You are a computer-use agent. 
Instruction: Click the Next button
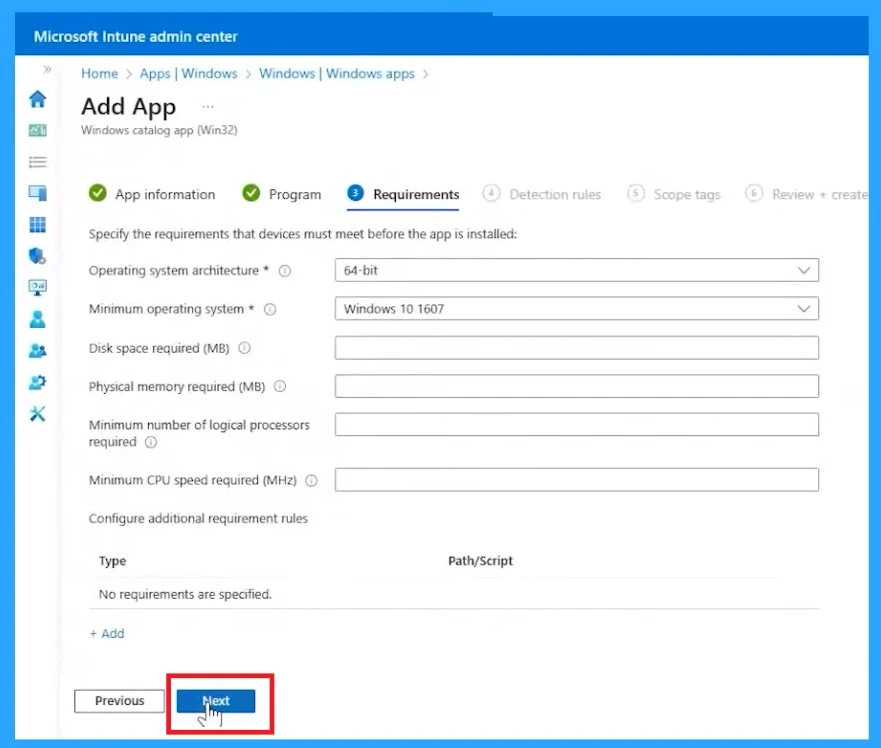click(x=216, y=701)
